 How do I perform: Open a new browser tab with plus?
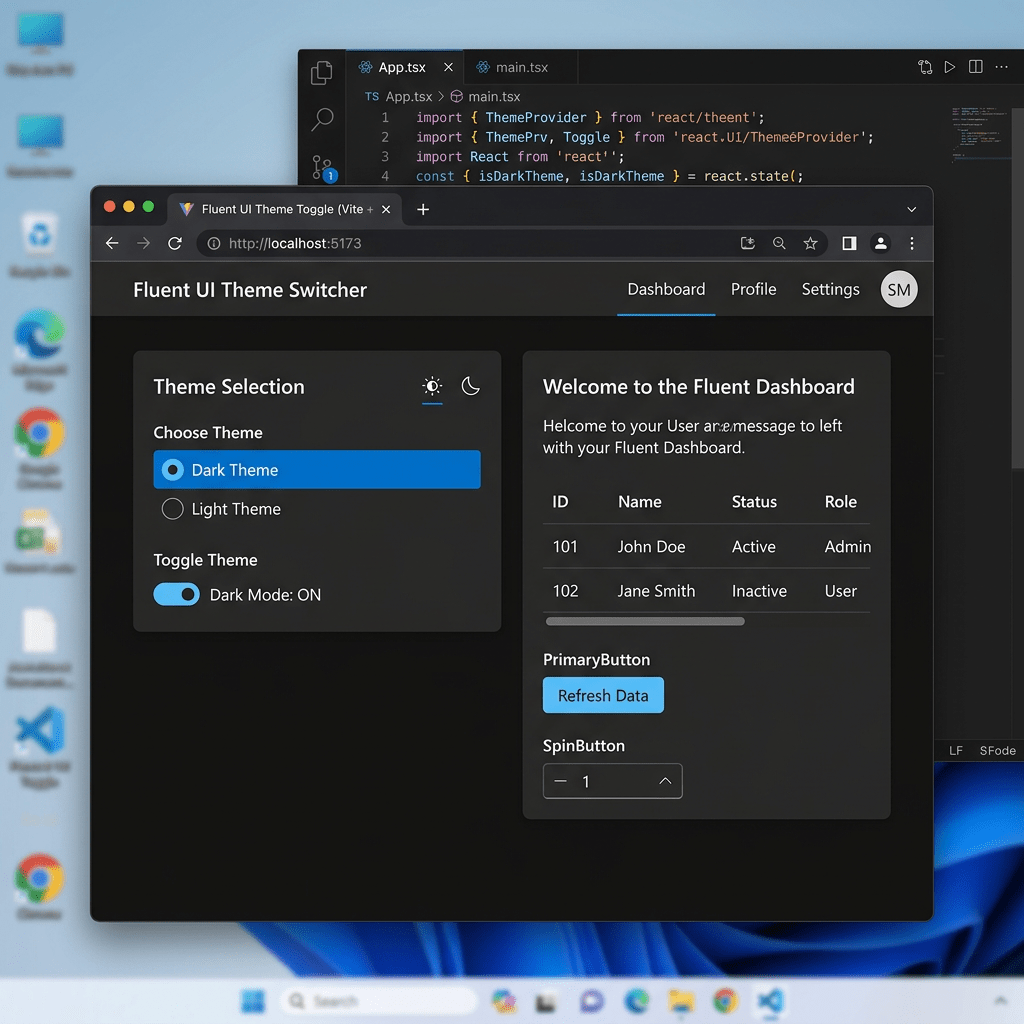point(423,209)
